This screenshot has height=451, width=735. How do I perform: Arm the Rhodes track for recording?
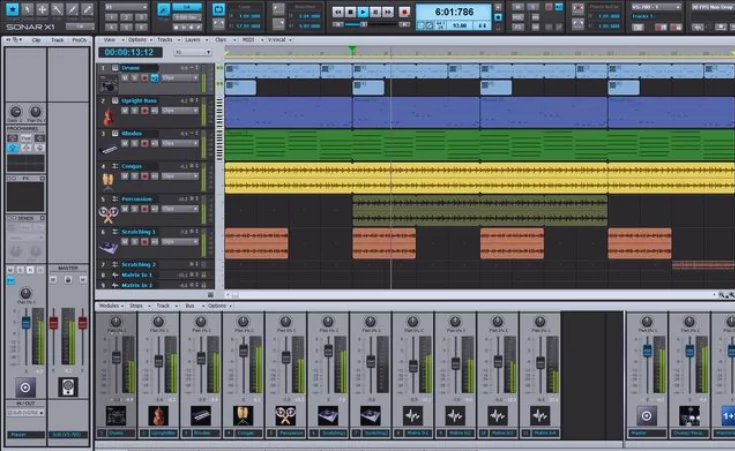[x=144, y=143]
